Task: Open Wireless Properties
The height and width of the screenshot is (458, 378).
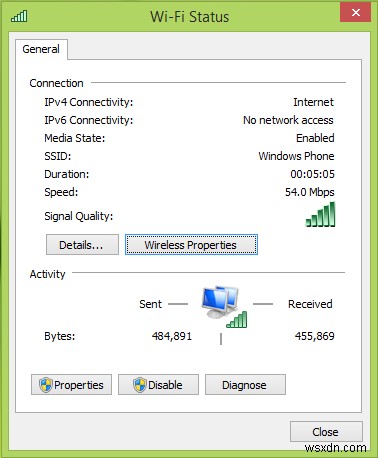Action: pyautogui.click(x=191, y=245)
